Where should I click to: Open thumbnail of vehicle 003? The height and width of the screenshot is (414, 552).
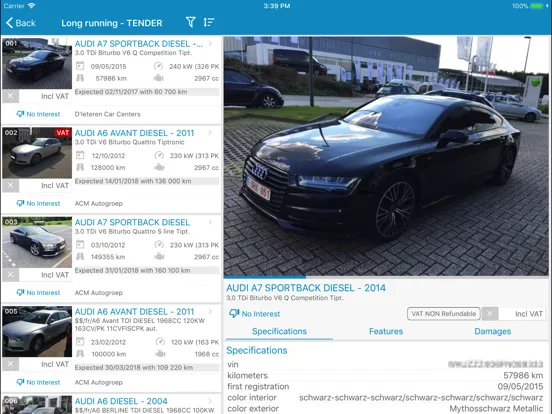(37, 242)
